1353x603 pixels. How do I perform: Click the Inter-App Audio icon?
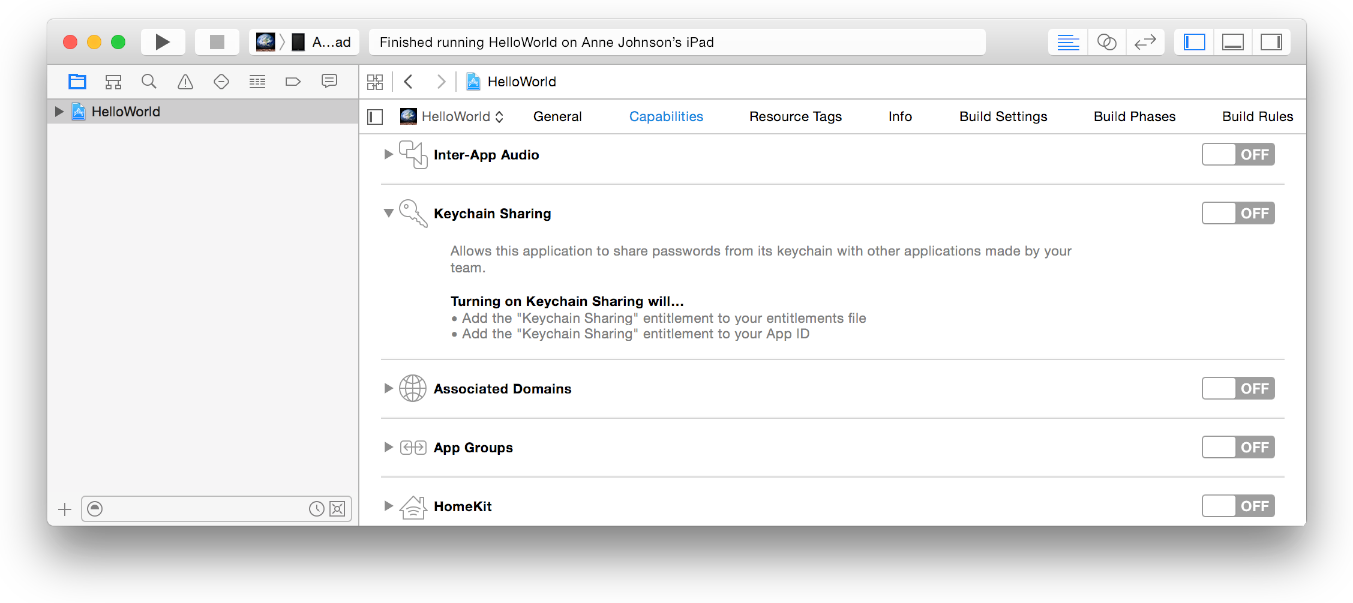click(413, 155)
